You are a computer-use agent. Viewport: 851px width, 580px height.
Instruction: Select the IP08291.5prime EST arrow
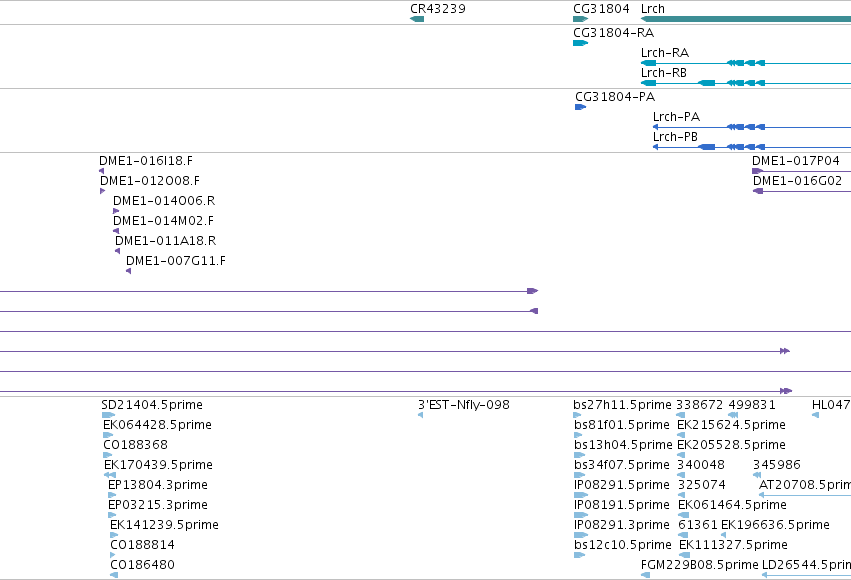[x=581, y=495]
